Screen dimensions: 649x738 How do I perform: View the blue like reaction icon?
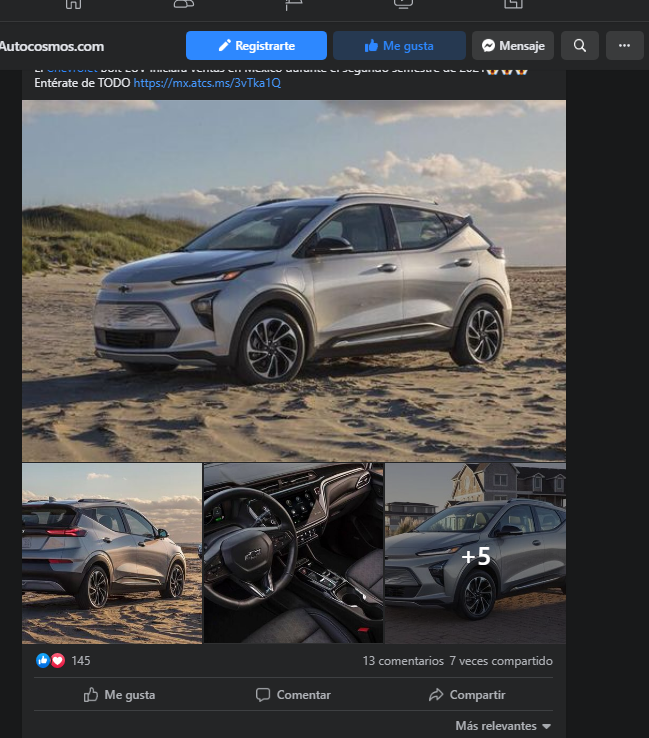click(43, 660)
